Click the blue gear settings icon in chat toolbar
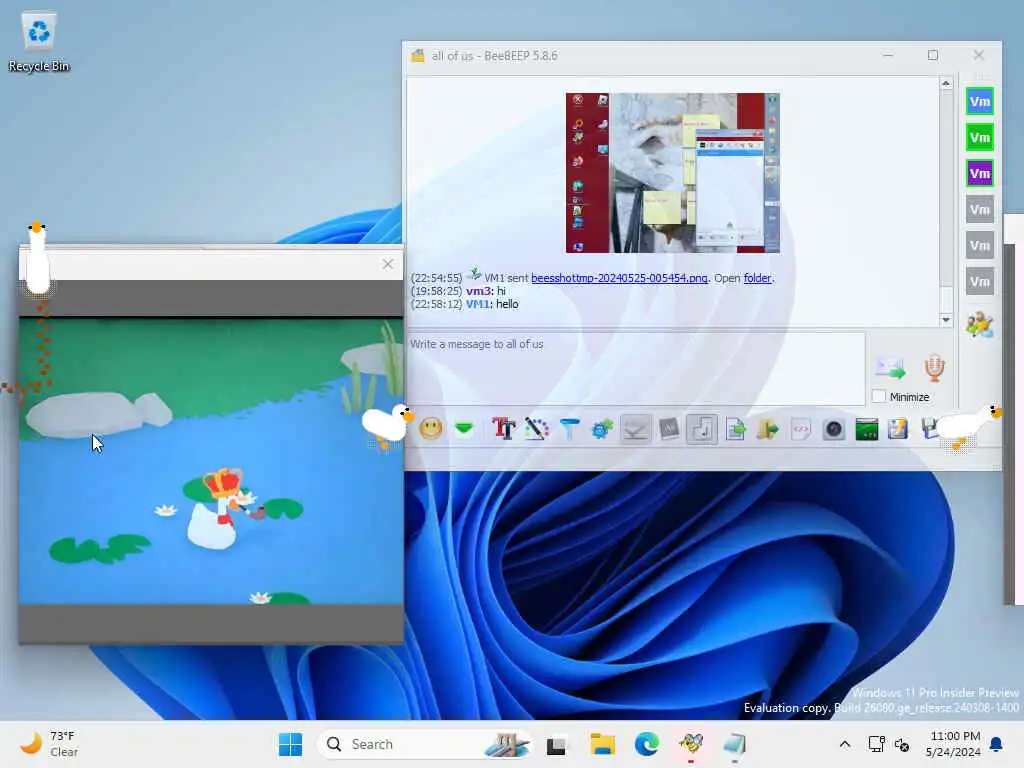This screenshot has height=768, width=1024. click(602, 429)
